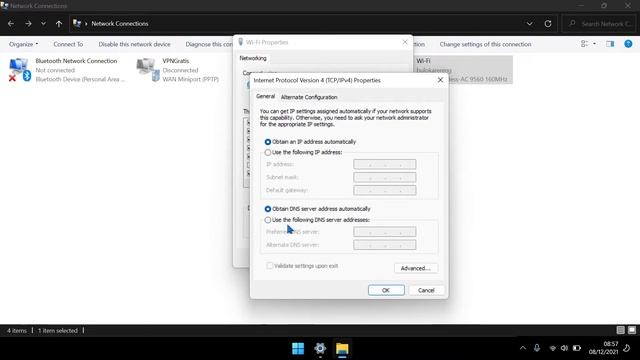Click the Preferred DNS server field
This screenshot has height=360, width=640.
[384, 232]
